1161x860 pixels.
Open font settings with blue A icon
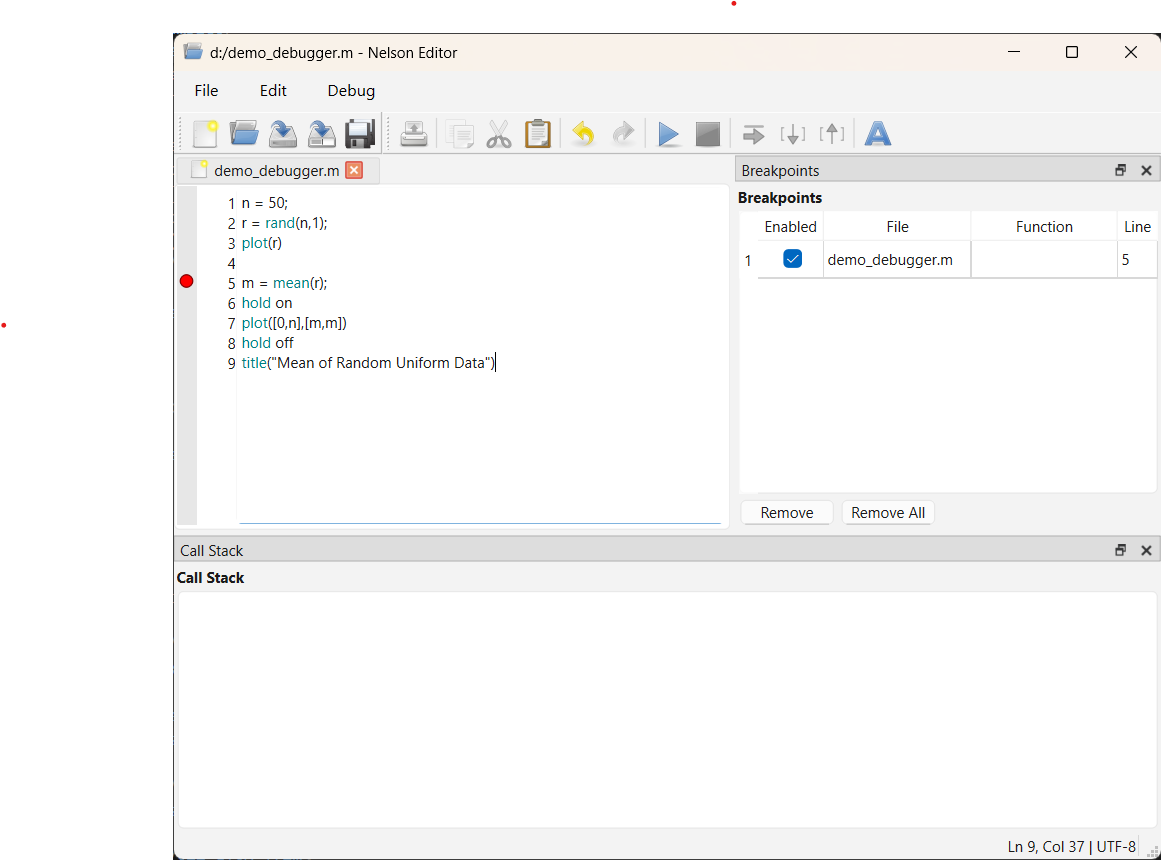pyautogui.click(x=878, y=134)
